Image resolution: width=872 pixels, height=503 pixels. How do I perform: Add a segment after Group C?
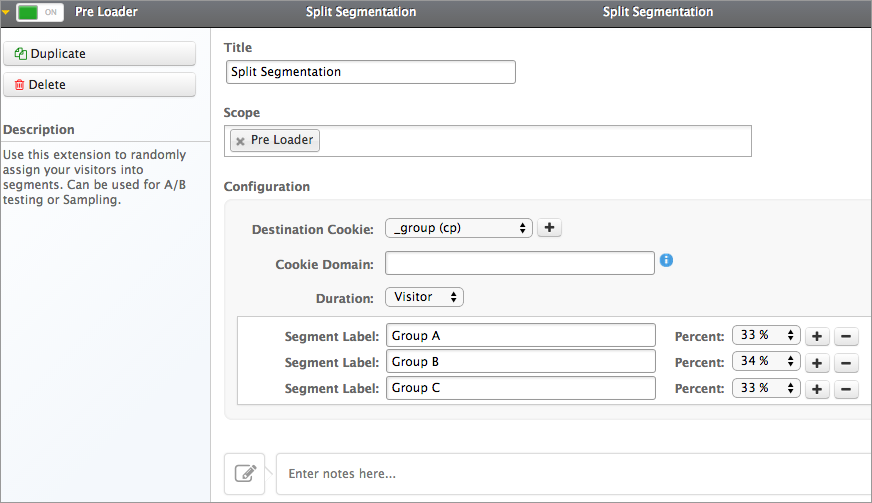tap(817, 389)
